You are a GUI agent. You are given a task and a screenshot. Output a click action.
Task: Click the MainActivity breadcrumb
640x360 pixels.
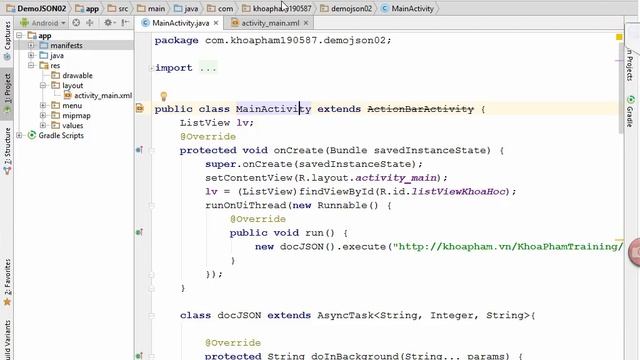tap(407, 8)
